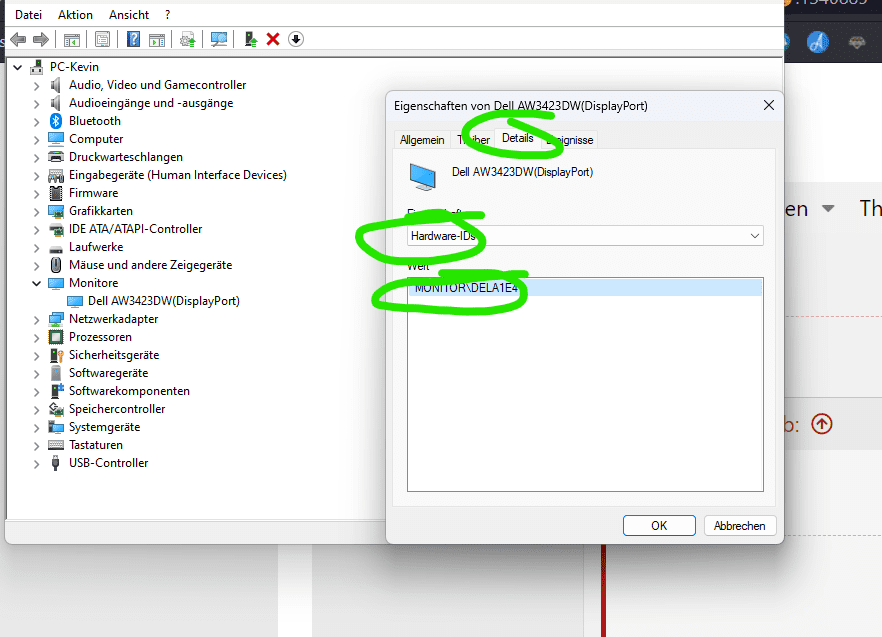
Task: Click the Druckwarteschlangen printer icon
Action: point(56,157)
